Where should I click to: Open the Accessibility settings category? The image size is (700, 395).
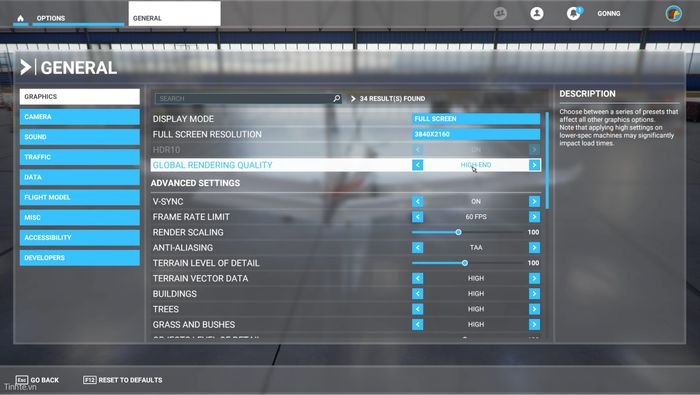(x=79, y=237)
